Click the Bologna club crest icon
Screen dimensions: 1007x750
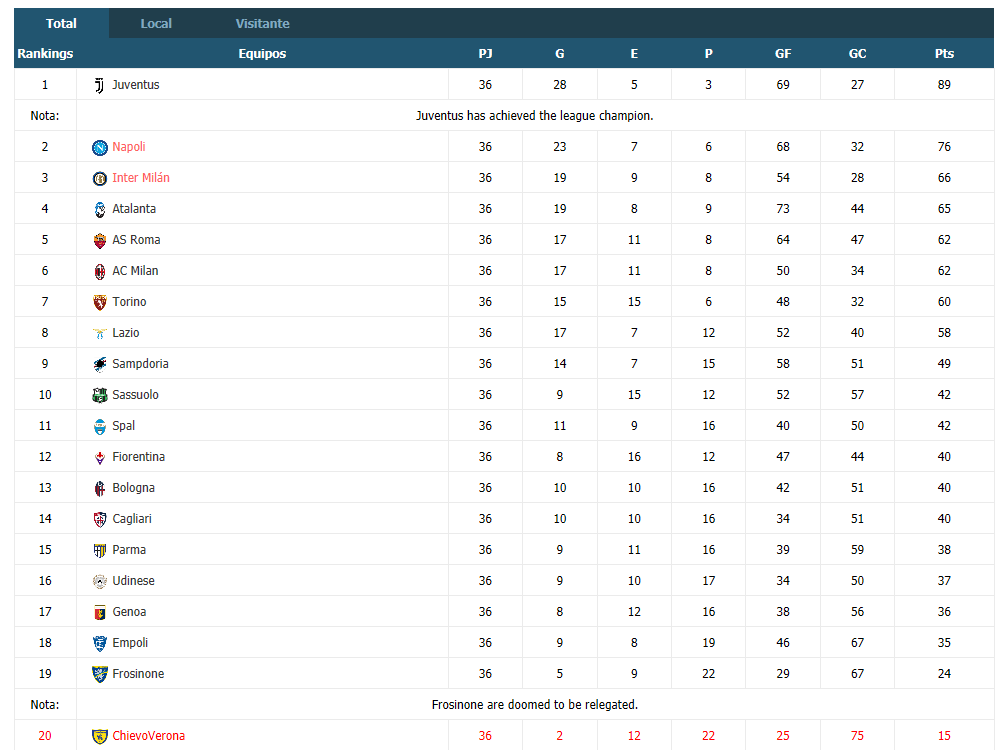pos(100,489)
